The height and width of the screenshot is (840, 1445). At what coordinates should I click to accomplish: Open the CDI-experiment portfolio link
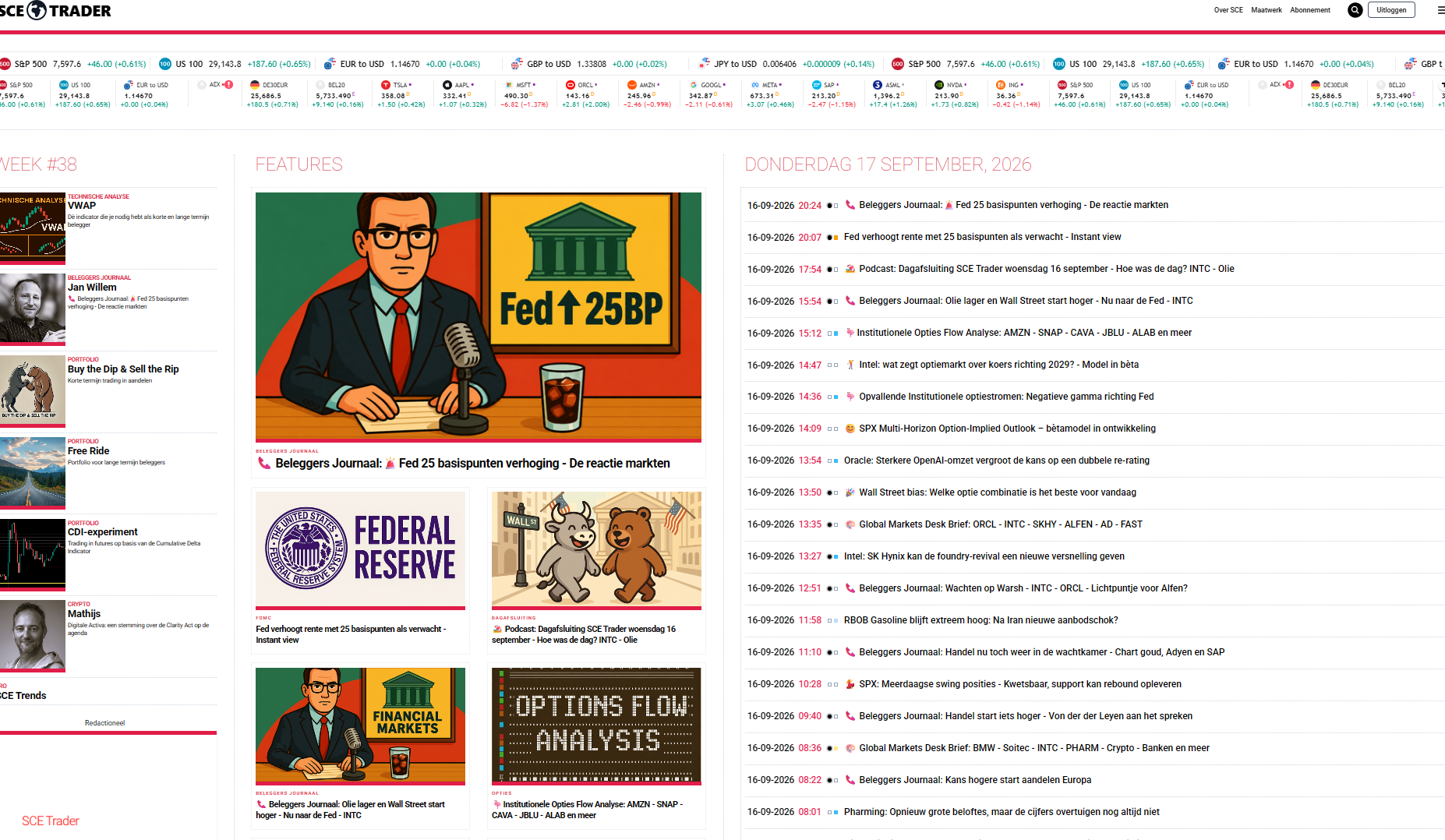(x=103, y=532)
